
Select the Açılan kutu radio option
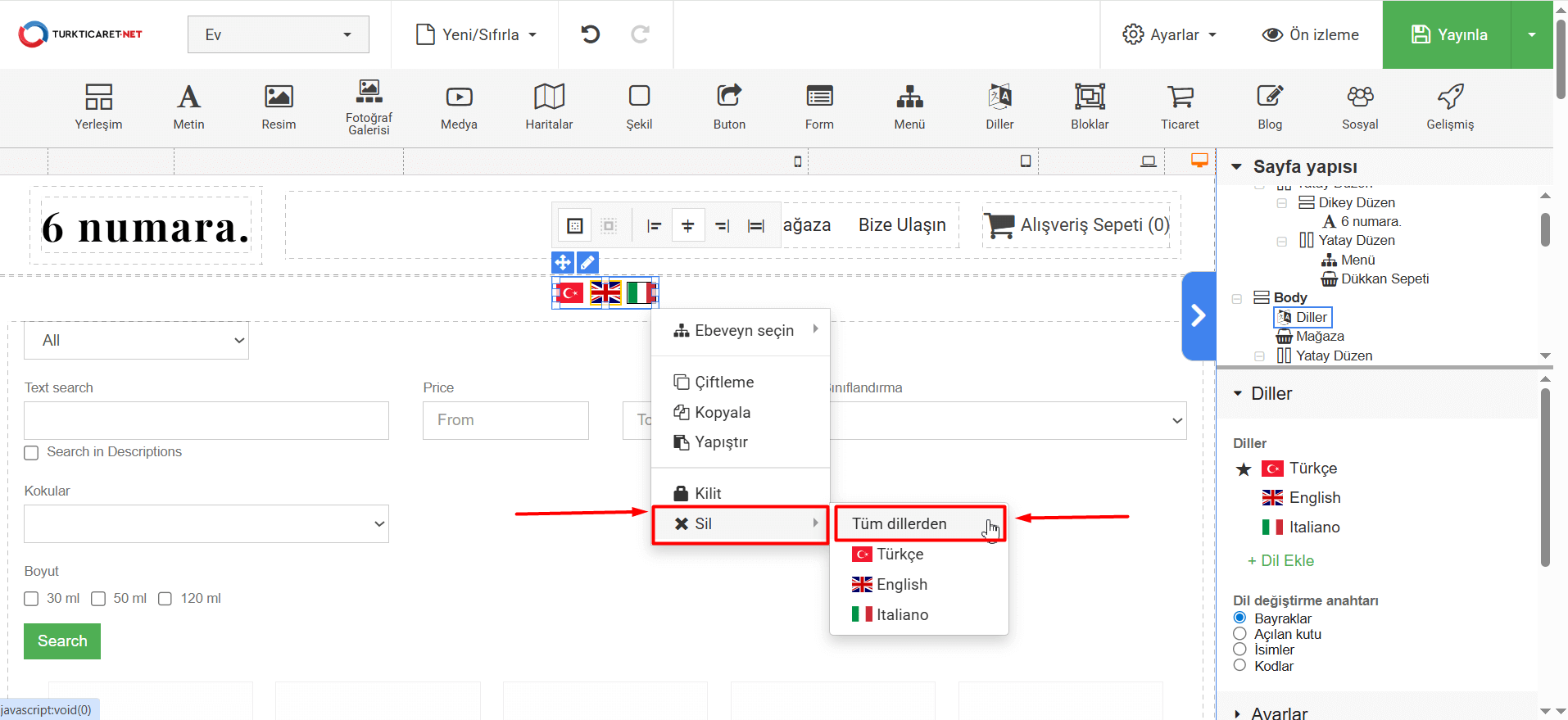[1239, 634]
